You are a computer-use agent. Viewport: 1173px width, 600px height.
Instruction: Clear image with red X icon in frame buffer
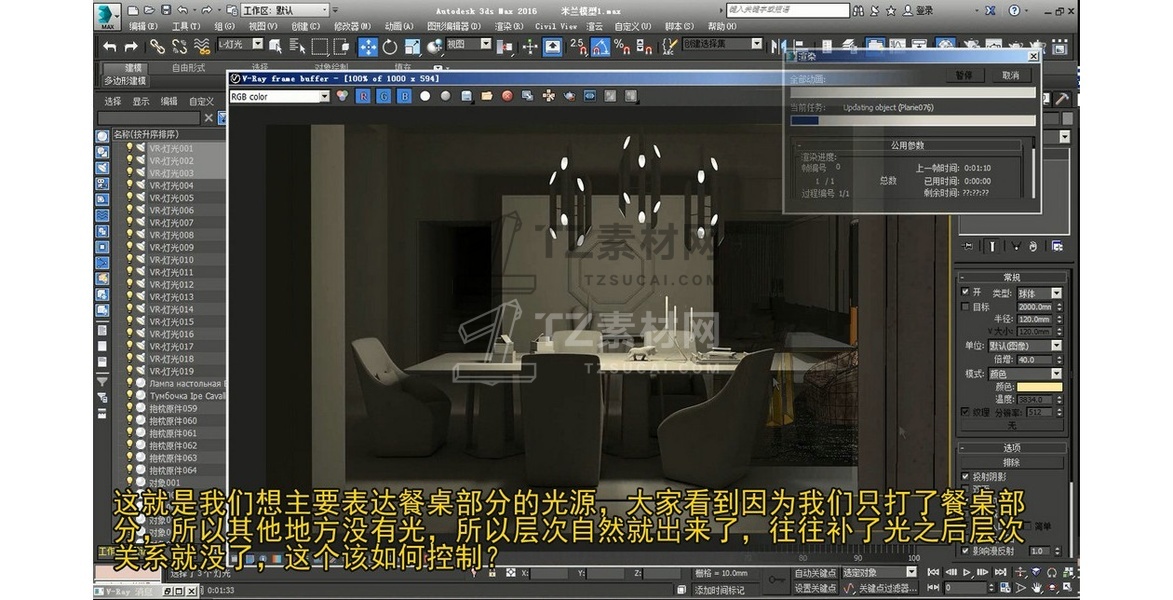click(507, 96)
